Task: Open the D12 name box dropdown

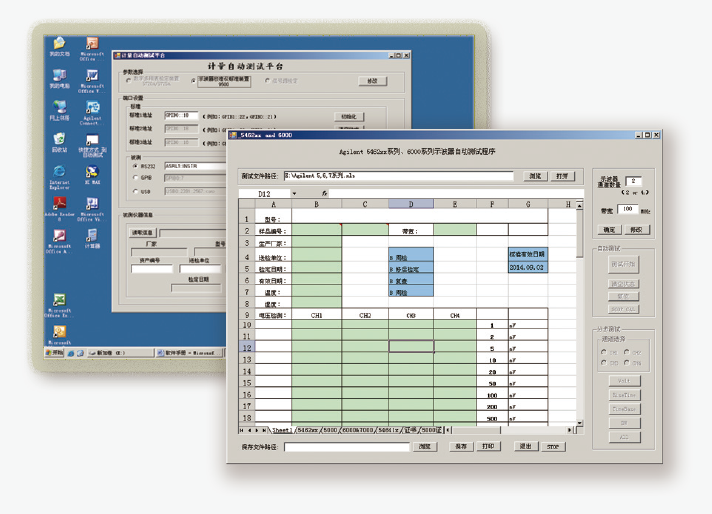Action: click(x=294, y=193)
